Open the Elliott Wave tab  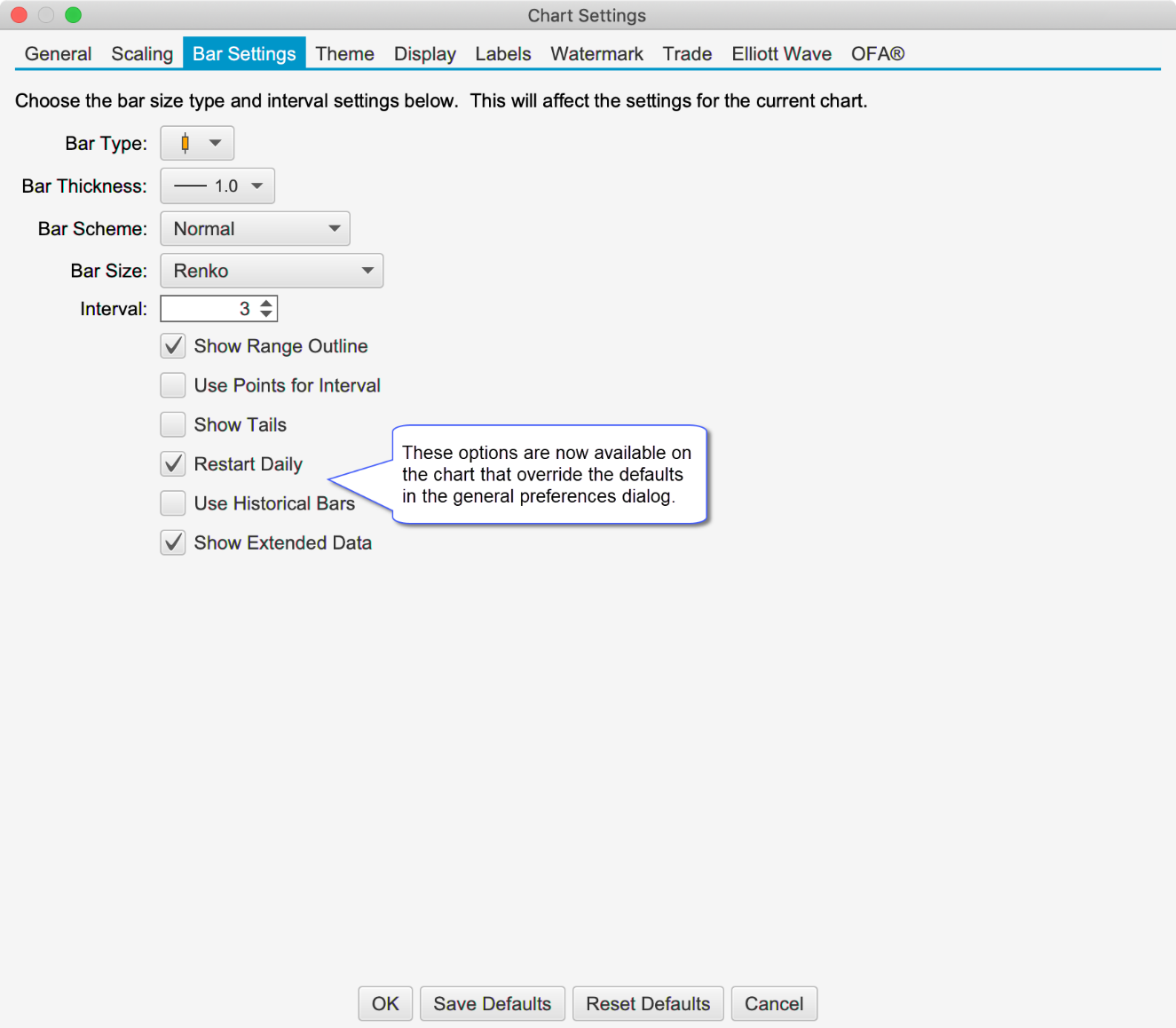point(781,54)
